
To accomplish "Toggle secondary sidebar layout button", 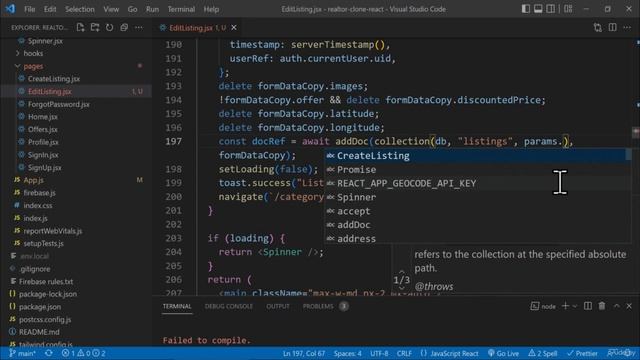I will click(x=551, y=9).
